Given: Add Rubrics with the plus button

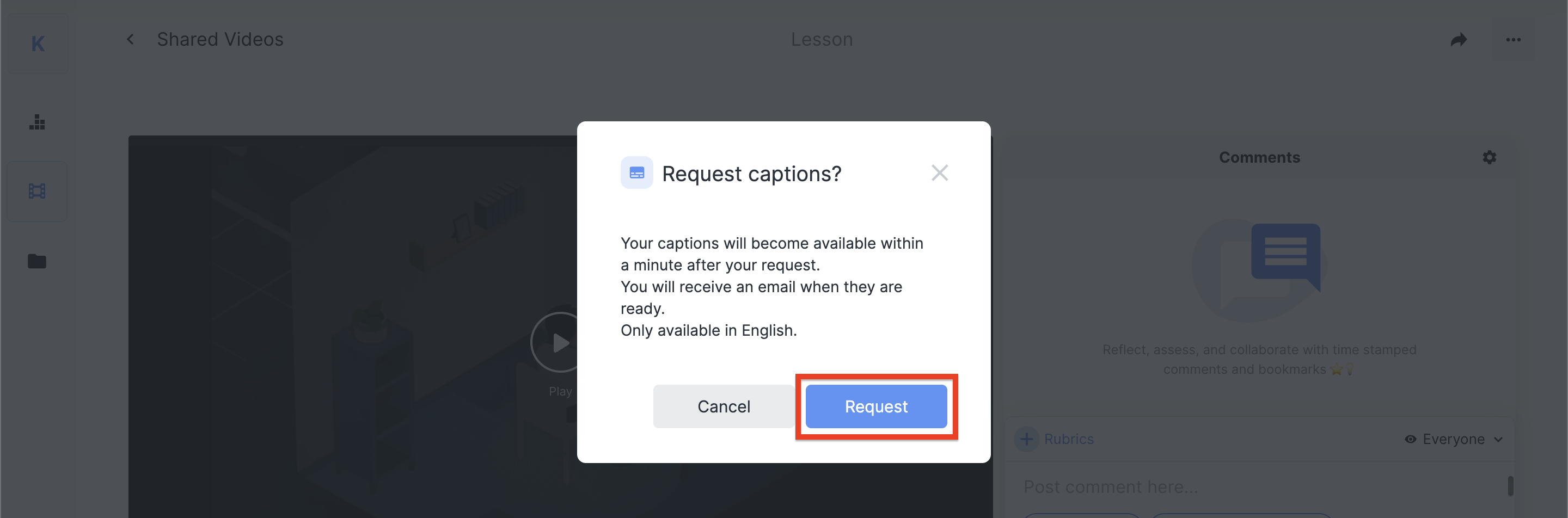Looking at the screenshot, I should pos(1027,439).
